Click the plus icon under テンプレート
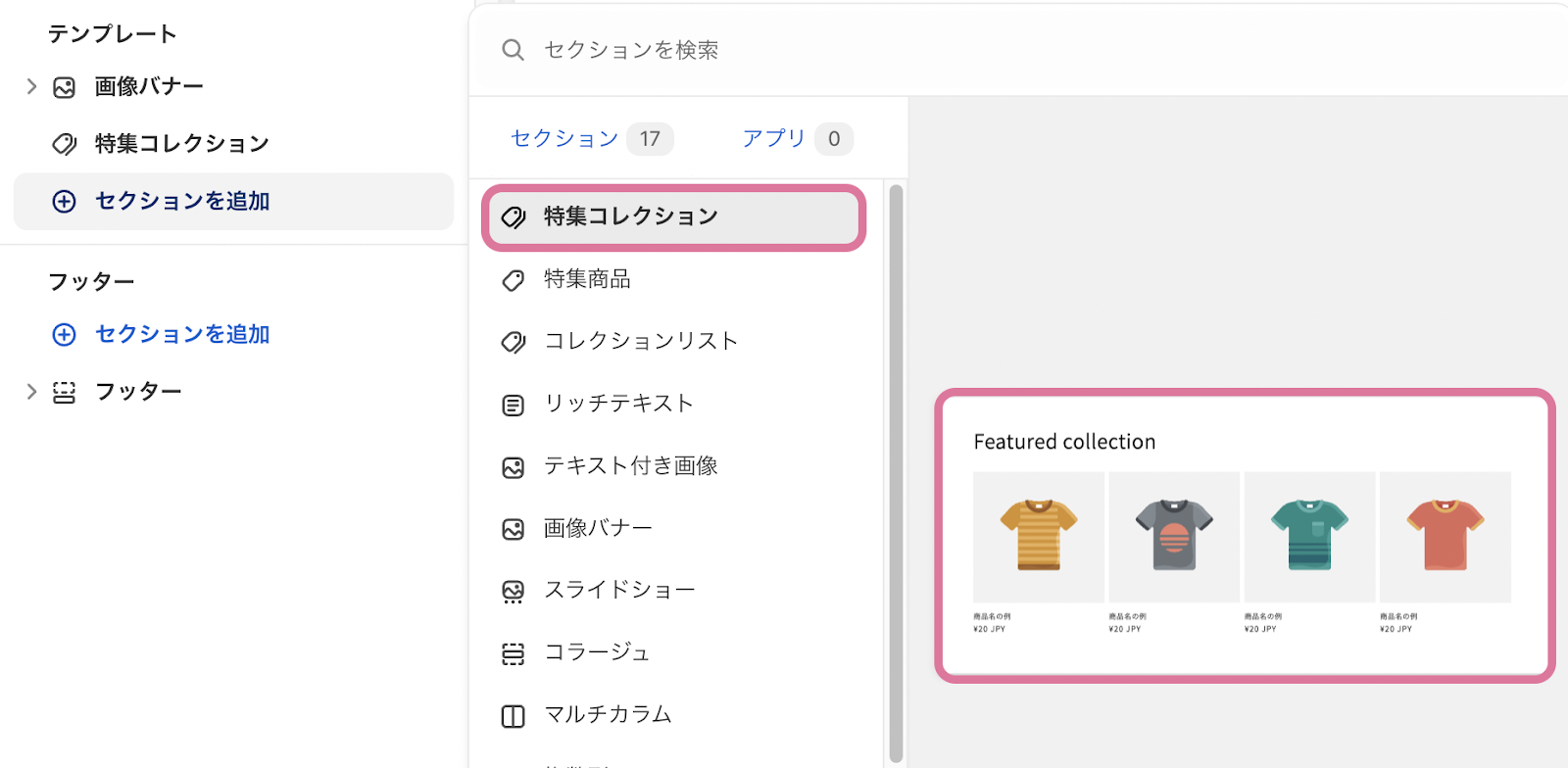Screen dimensions: 1568x768 pos(64,202)
